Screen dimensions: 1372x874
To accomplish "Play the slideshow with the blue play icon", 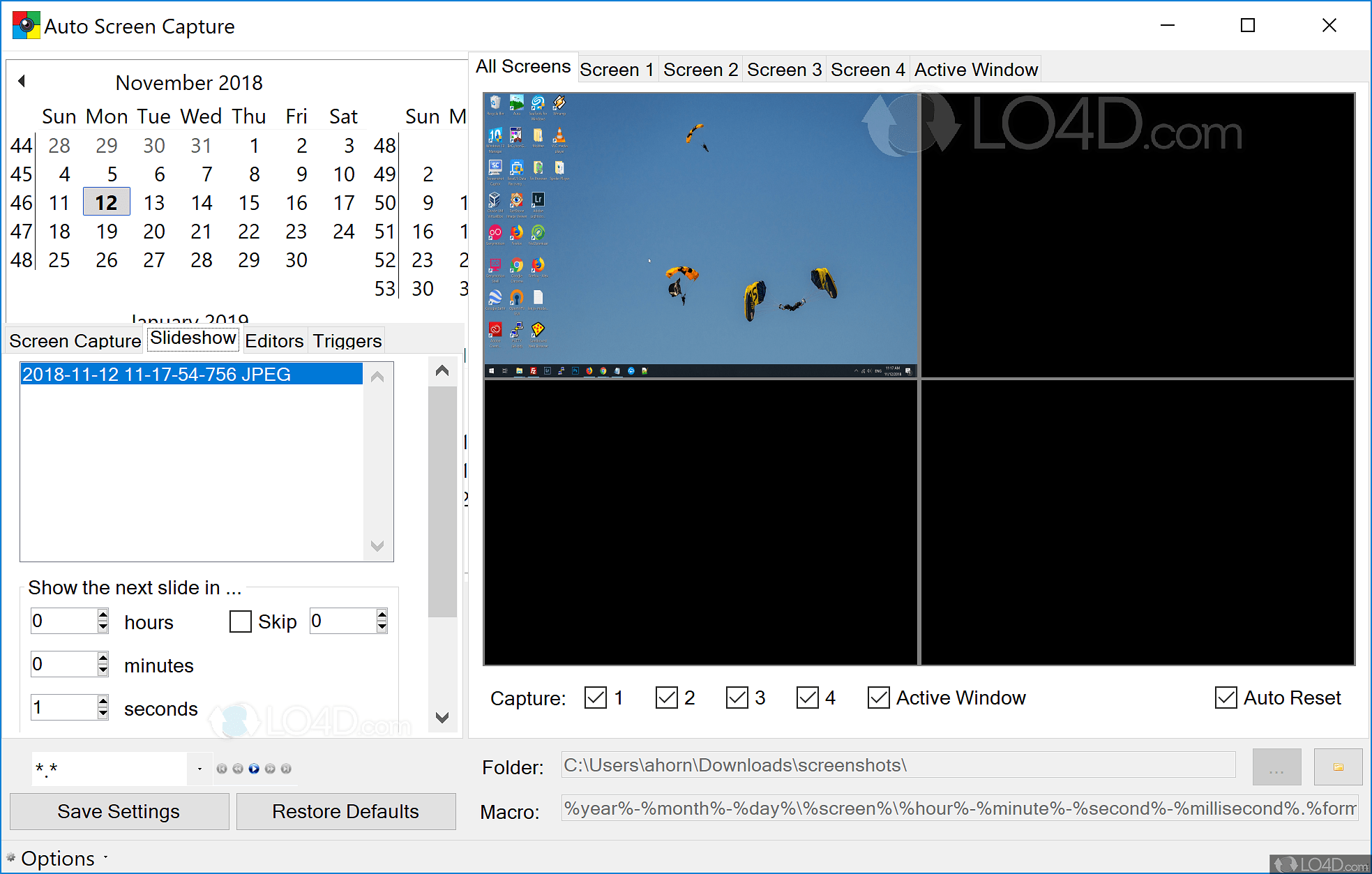I will (x=254, y=769).
